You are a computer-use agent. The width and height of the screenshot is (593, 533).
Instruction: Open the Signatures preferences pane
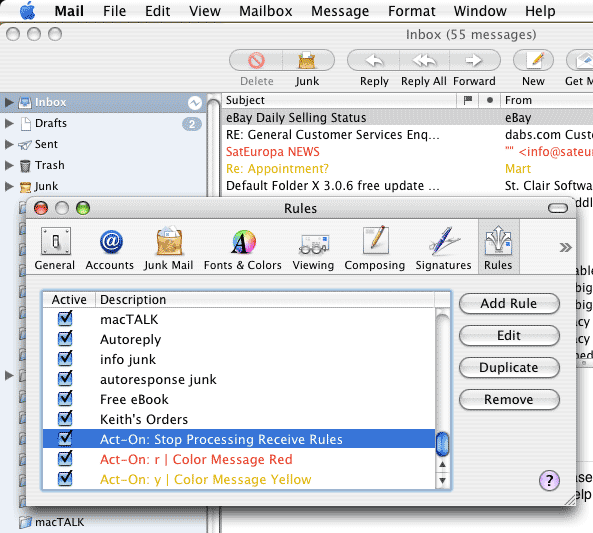click(x=443, y=248)
